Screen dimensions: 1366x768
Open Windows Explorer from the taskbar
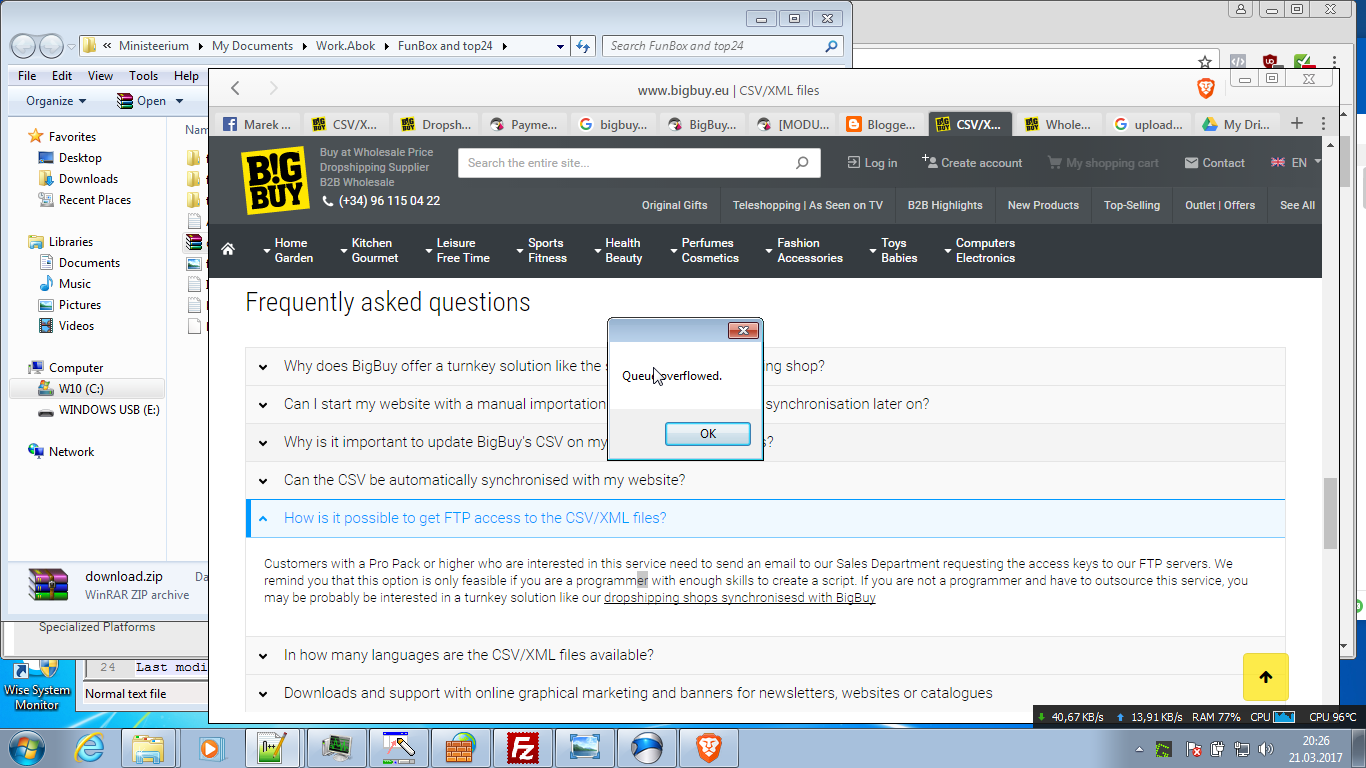coord(148,747)
